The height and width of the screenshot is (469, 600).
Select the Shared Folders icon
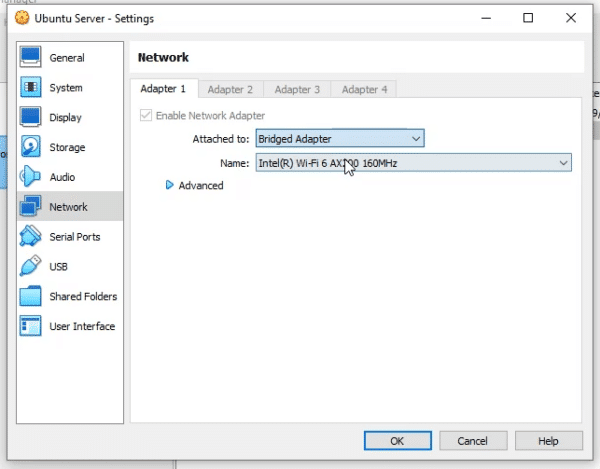[x=31, y=297]
